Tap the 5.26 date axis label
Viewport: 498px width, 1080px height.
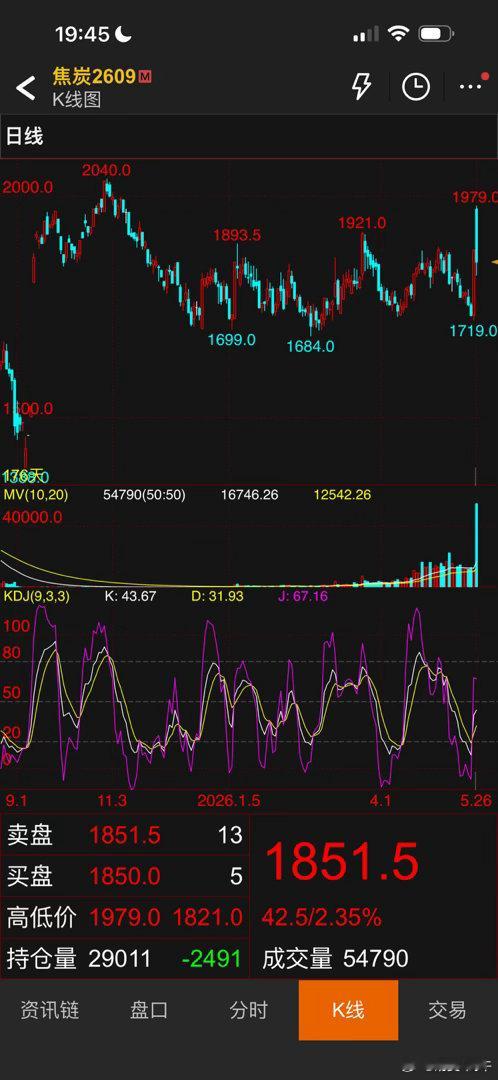475,800
